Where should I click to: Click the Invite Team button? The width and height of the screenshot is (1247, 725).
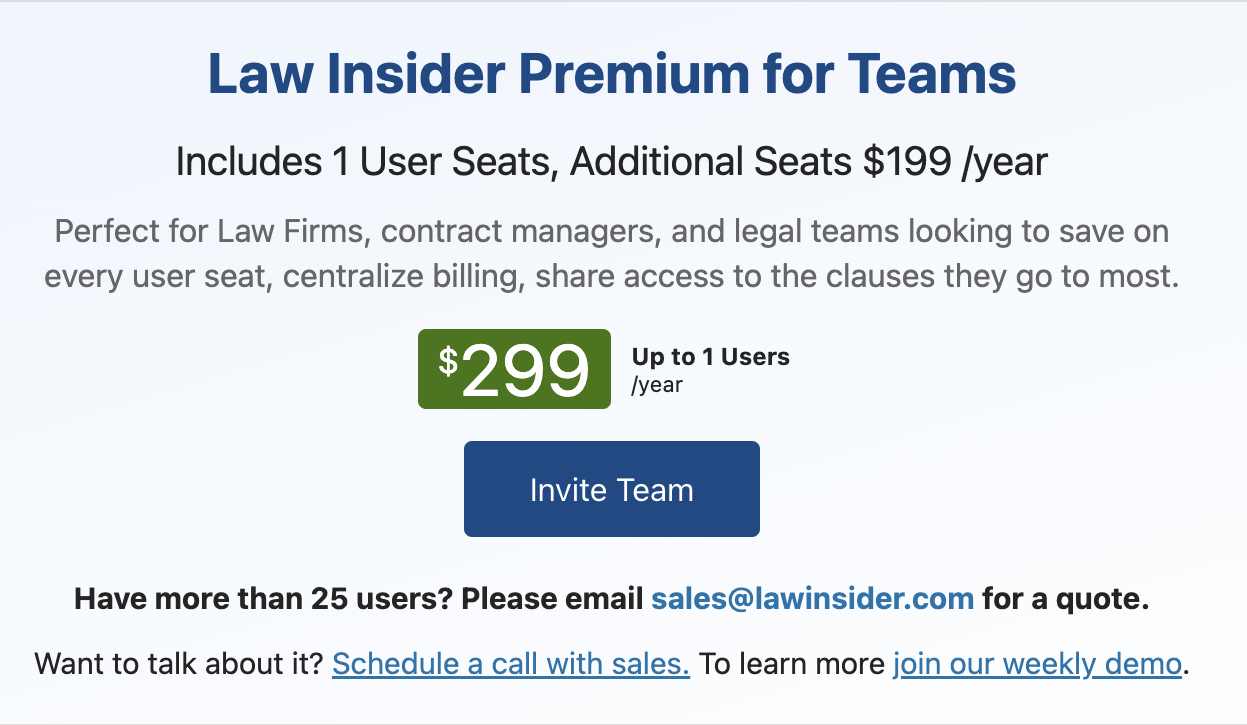tap(612, 489)
